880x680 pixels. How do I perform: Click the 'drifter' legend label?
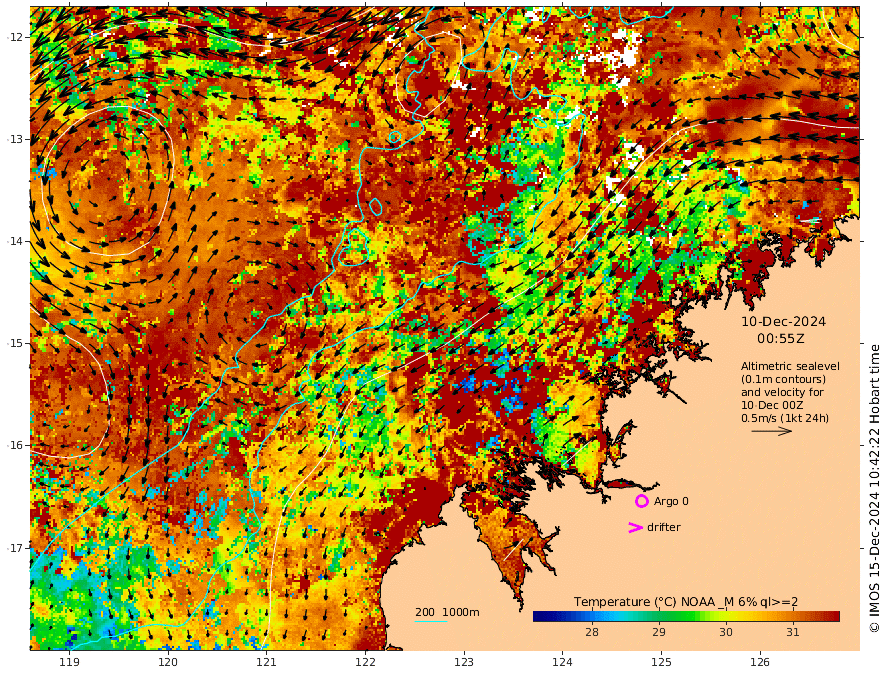click(x=664, y=527)
